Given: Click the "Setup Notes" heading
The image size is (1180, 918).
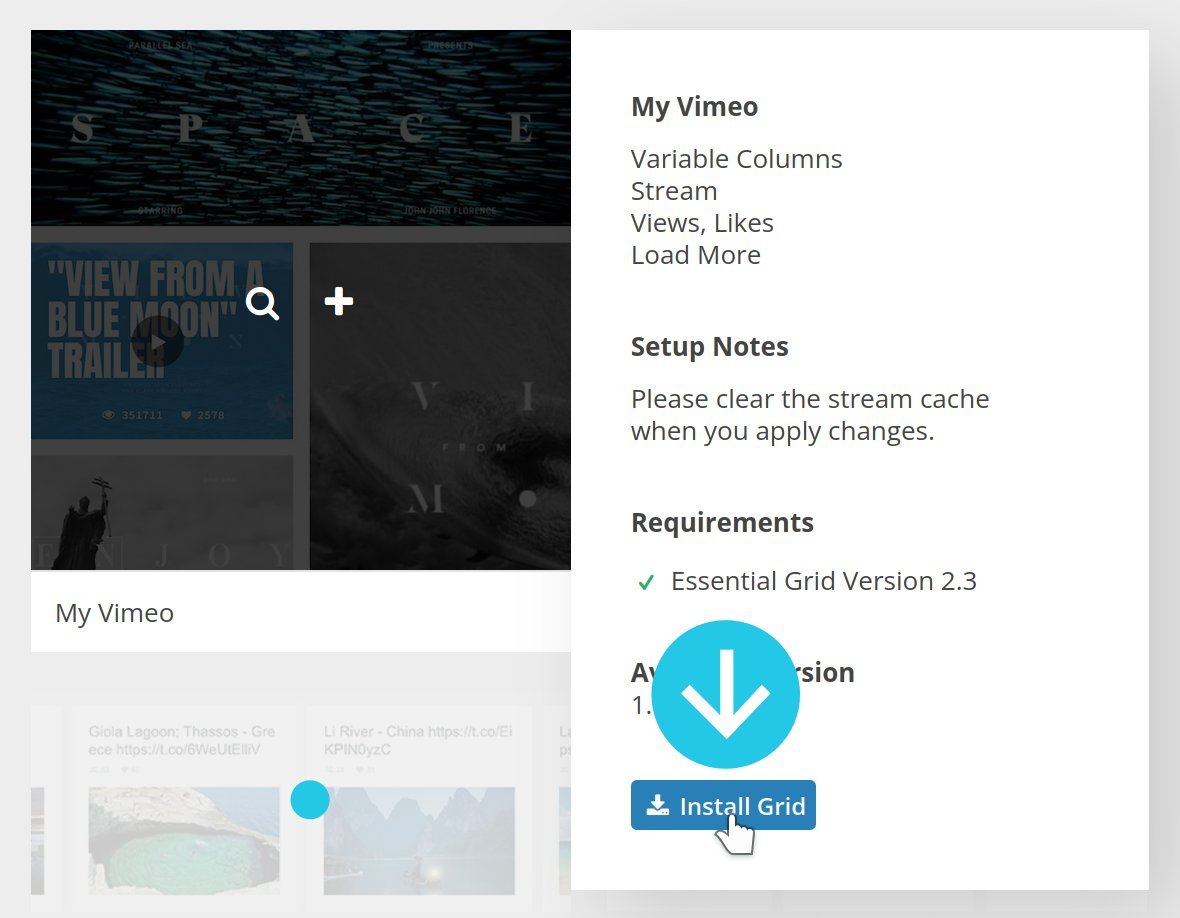Looking at the screenshot, I should pos(710,347).
